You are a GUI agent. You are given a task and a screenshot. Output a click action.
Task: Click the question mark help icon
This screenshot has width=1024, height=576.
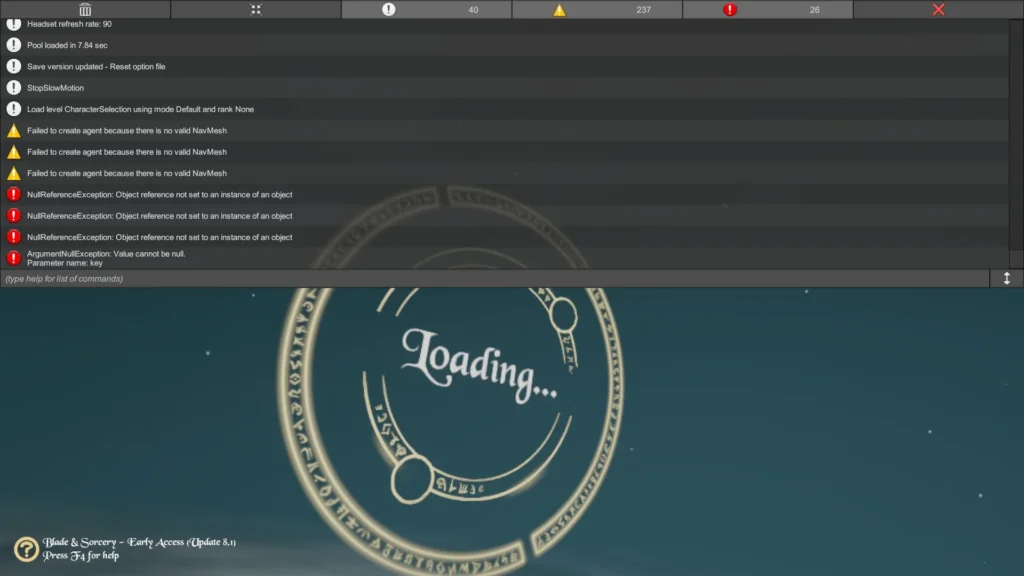pyautogui.click(x=26, y=549)
